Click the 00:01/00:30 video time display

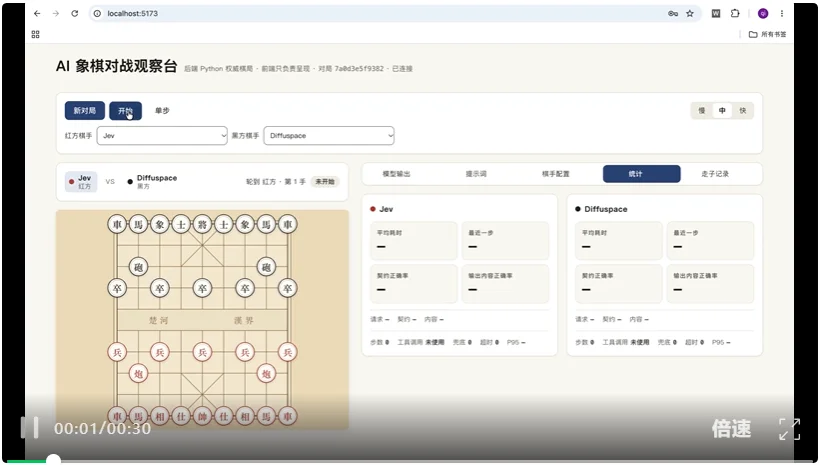click(x=102, y=429)
